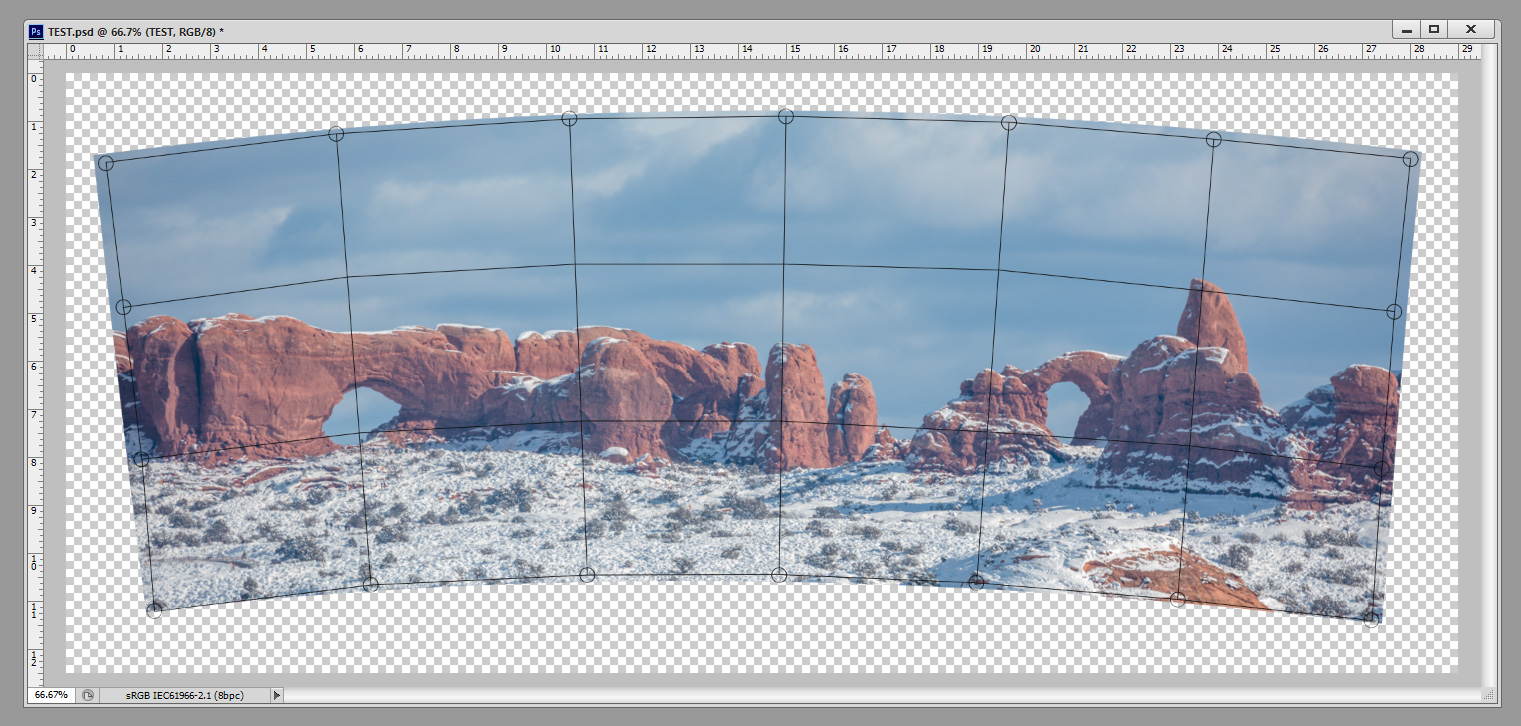Viewport: 1521px width, 726px height.
Task: Maximize the TEST.psd document window
Action: [x=1434, y=30]
